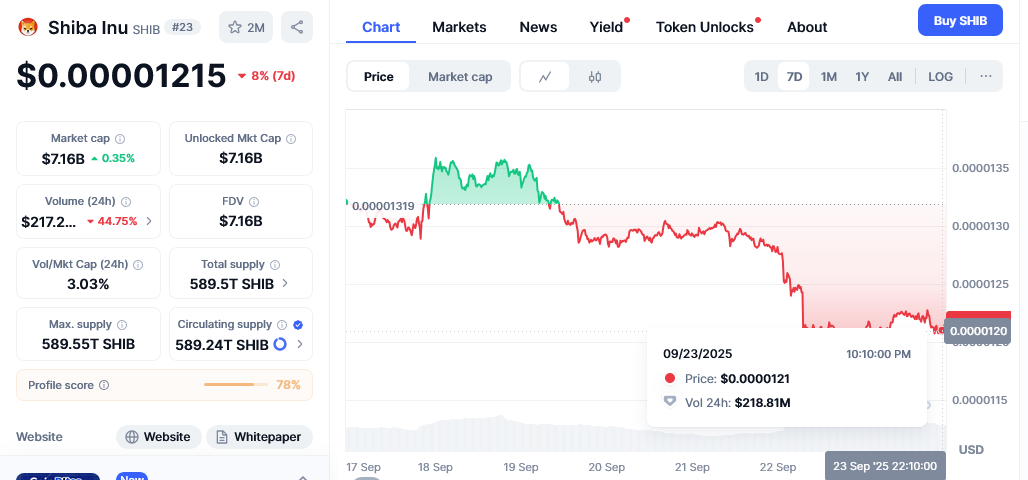Set chart range to 1Y
This screenshot has height=480, width=1028.
(x=862, y=77)
